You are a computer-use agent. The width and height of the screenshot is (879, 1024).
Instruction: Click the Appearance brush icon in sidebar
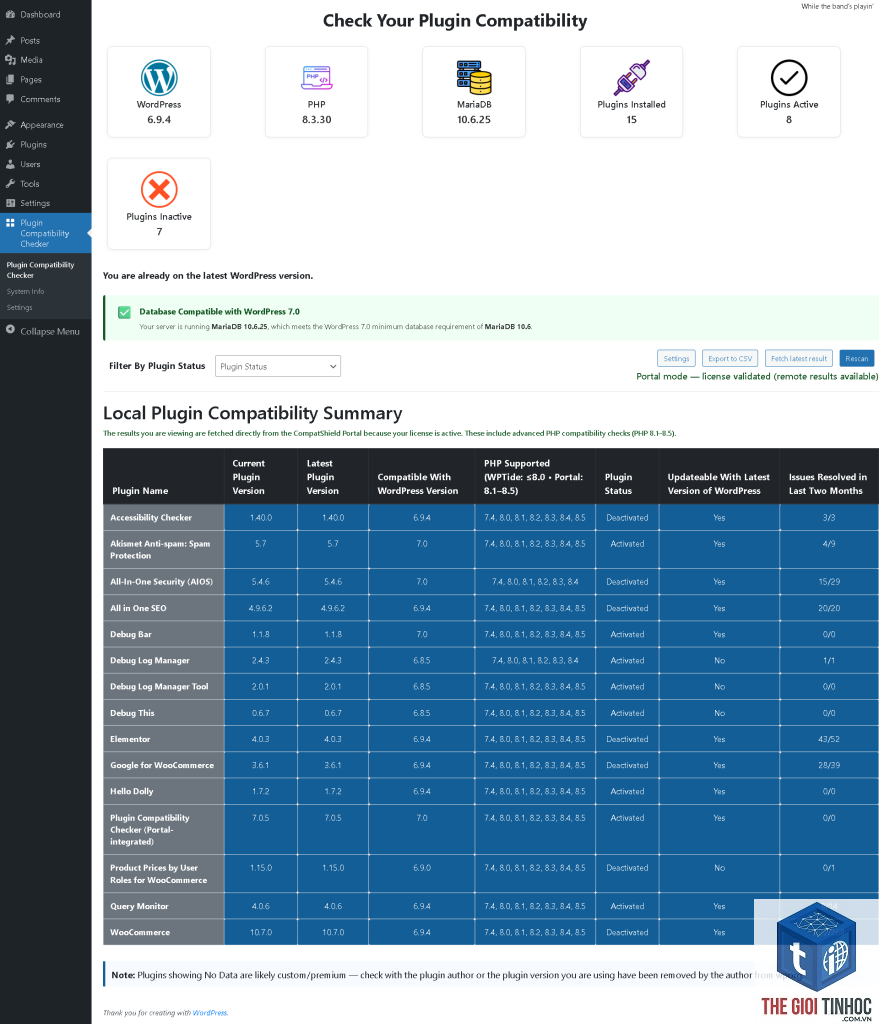click(x=10, y=125)
